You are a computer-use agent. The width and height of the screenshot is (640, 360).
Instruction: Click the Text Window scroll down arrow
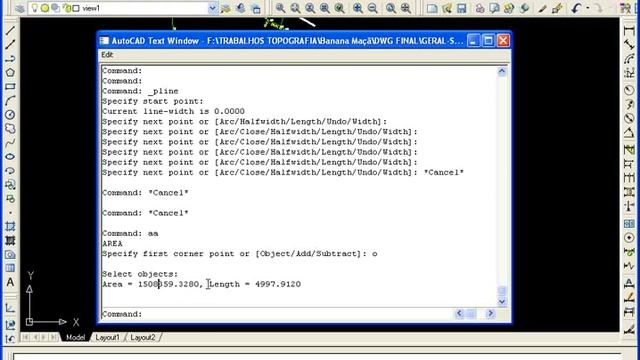[502, 302]
